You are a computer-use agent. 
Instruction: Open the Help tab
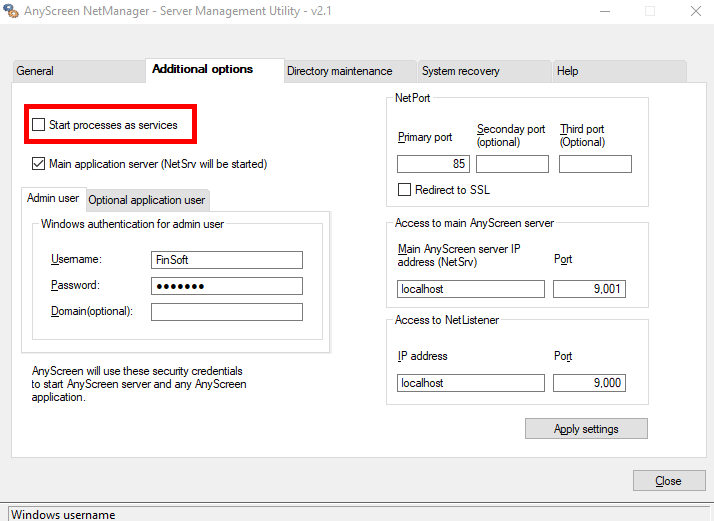point(567,71)
